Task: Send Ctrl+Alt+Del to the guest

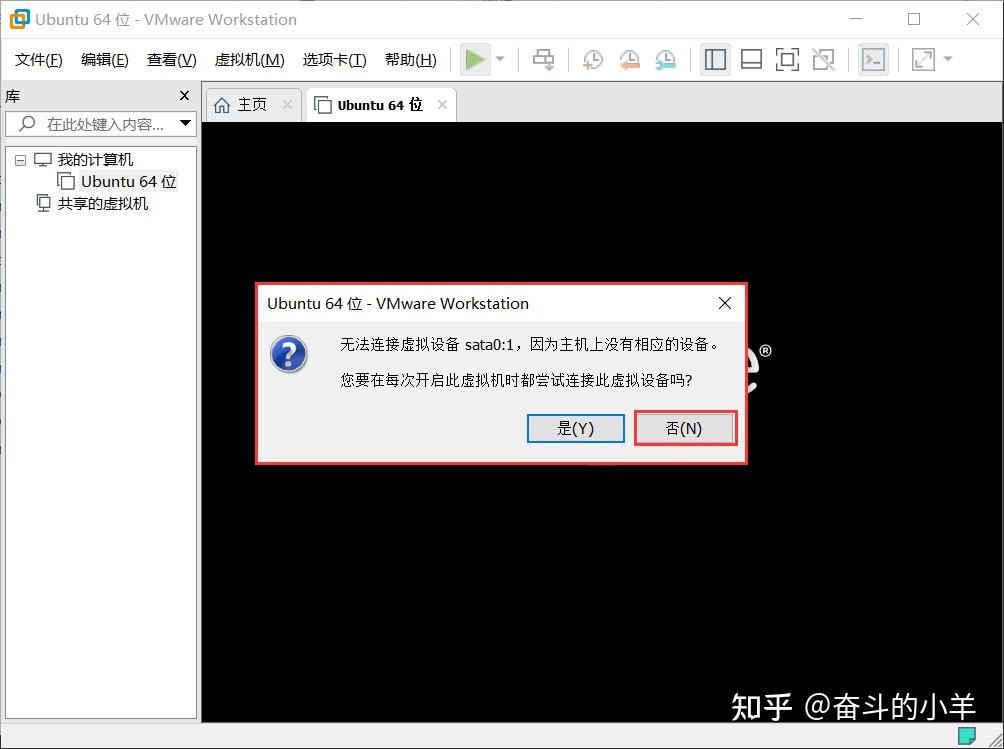Action: (544, 59)
